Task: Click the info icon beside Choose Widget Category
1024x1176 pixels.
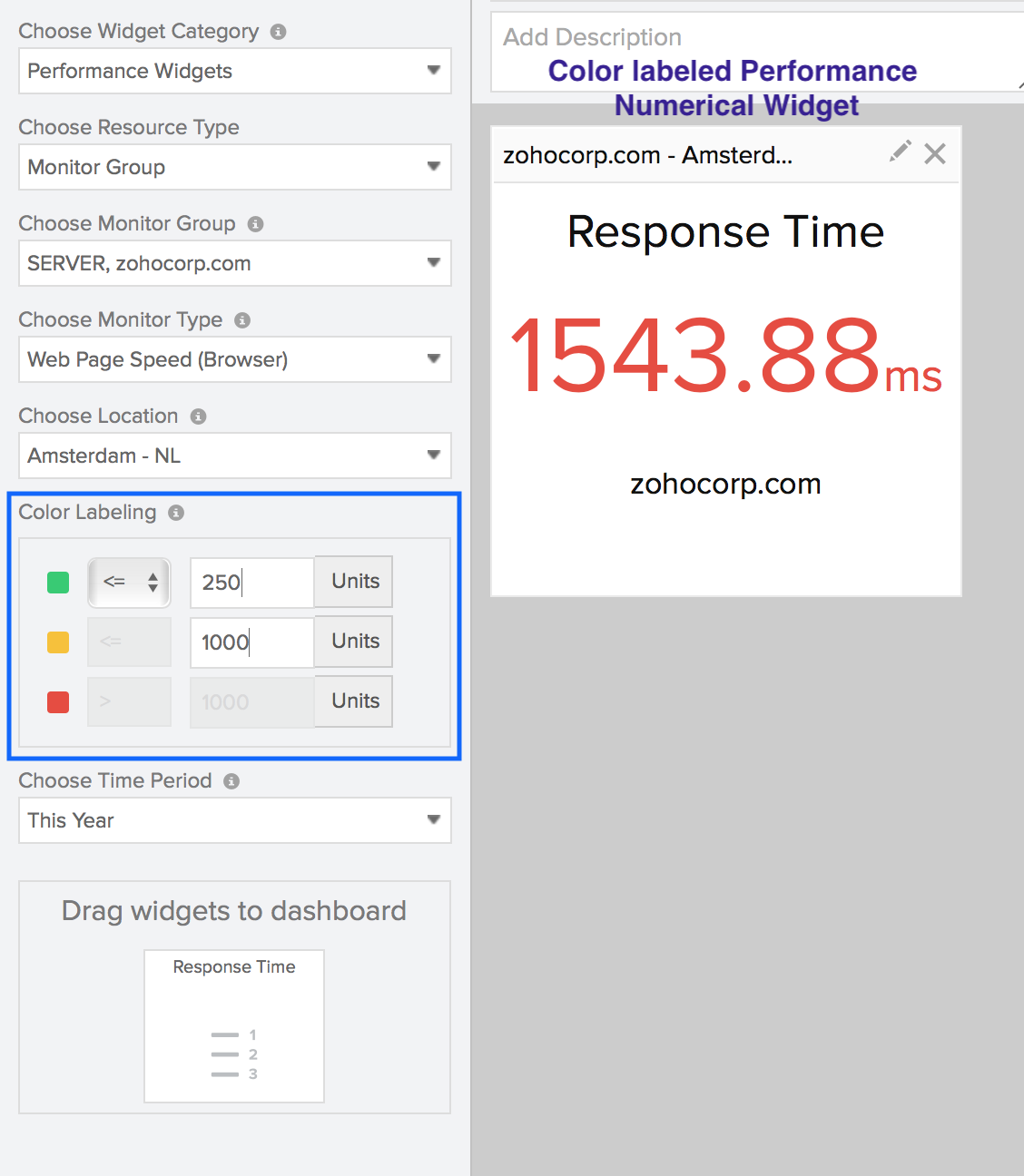Action: [278, 31]
